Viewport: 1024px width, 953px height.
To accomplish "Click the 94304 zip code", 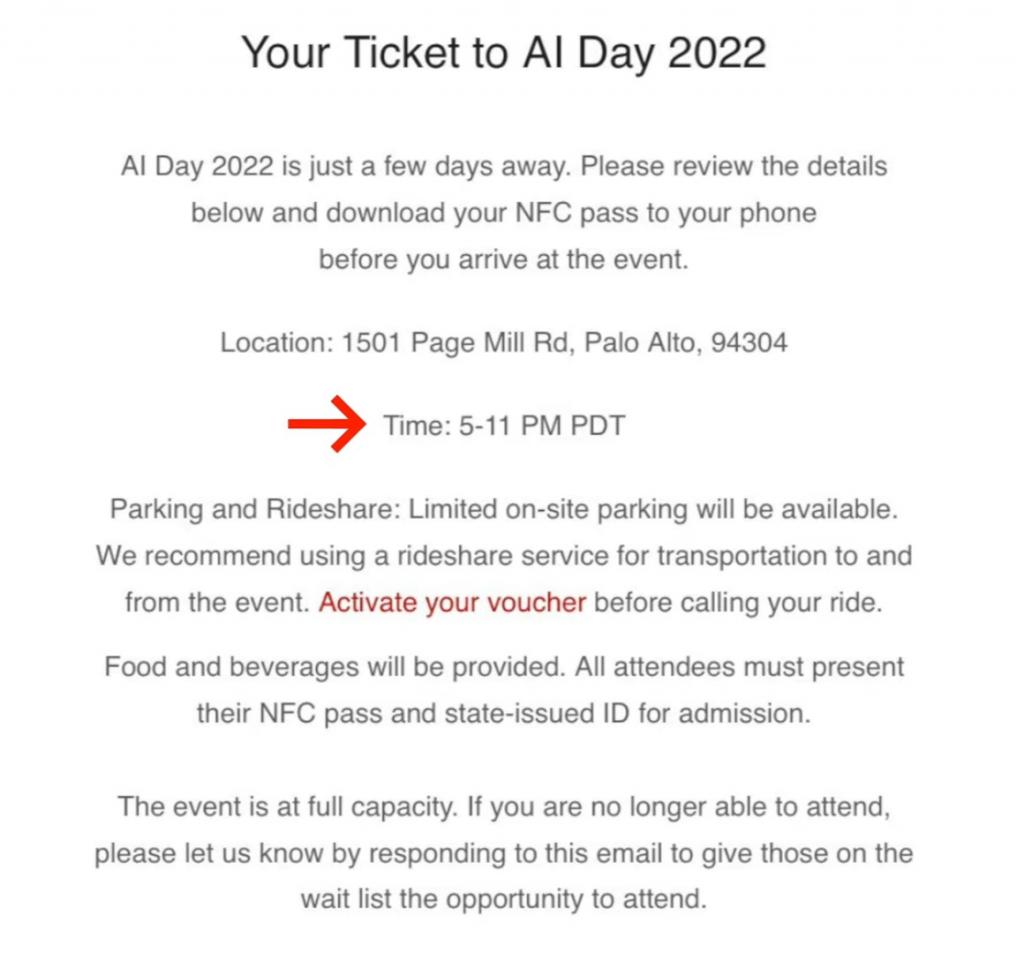I will [x=749, y=342].
